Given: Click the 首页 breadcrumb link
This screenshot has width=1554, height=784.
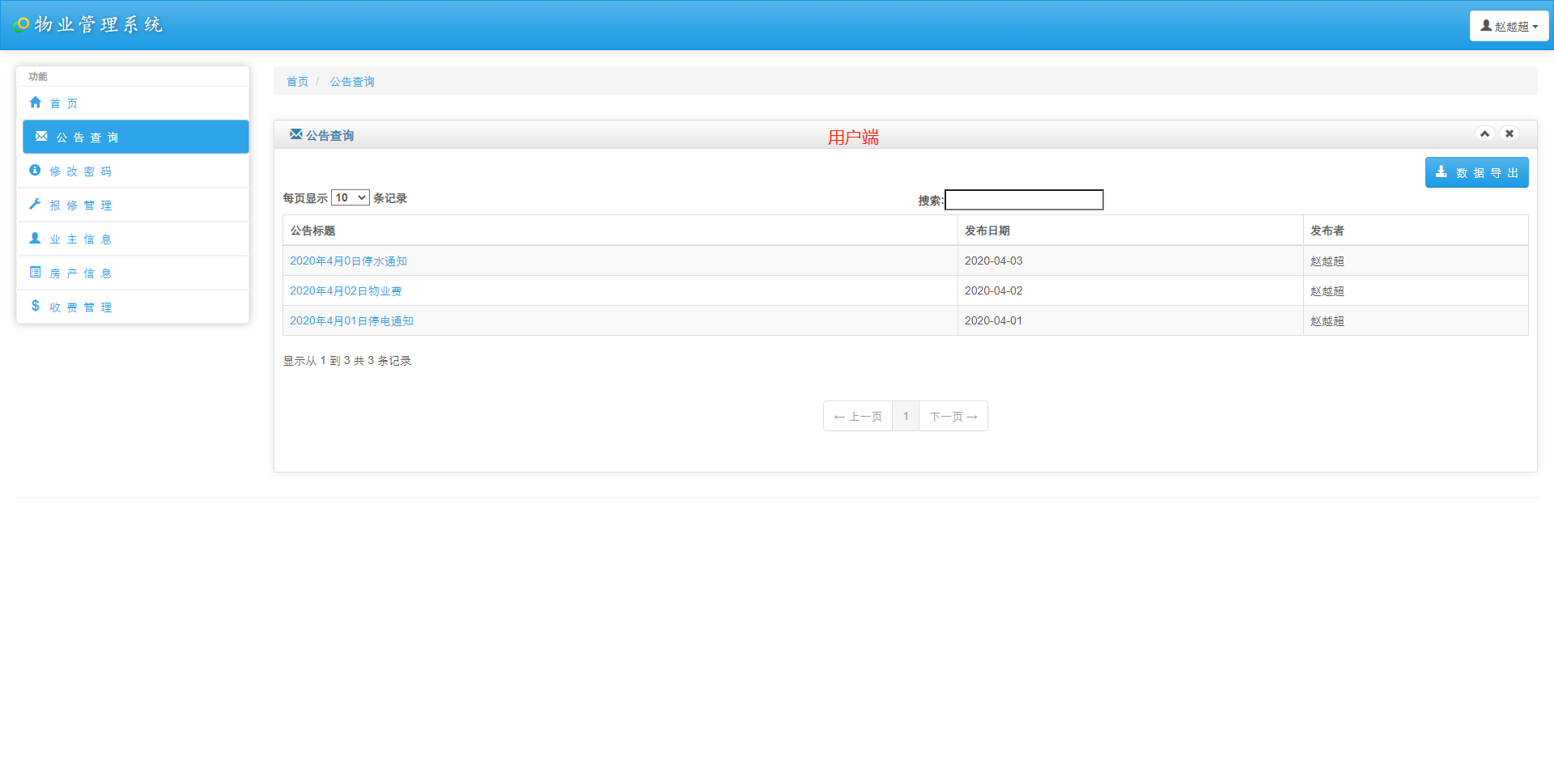Looking at the screenshot, I should coord(297,82).
